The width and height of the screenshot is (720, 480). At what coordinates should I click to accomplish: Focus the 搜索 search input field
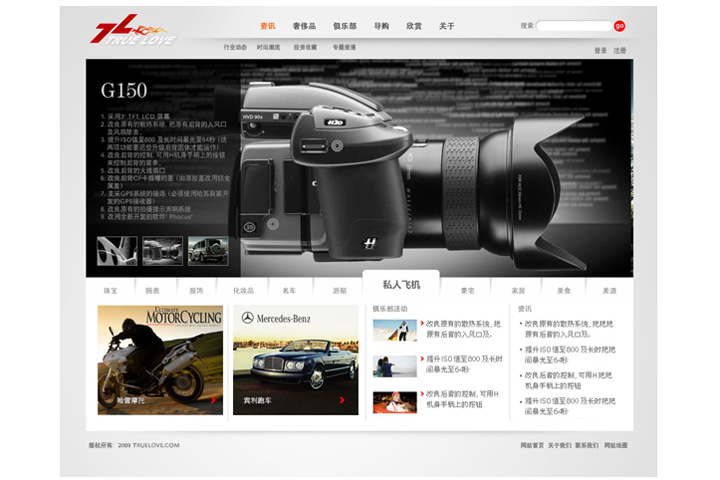573,26
